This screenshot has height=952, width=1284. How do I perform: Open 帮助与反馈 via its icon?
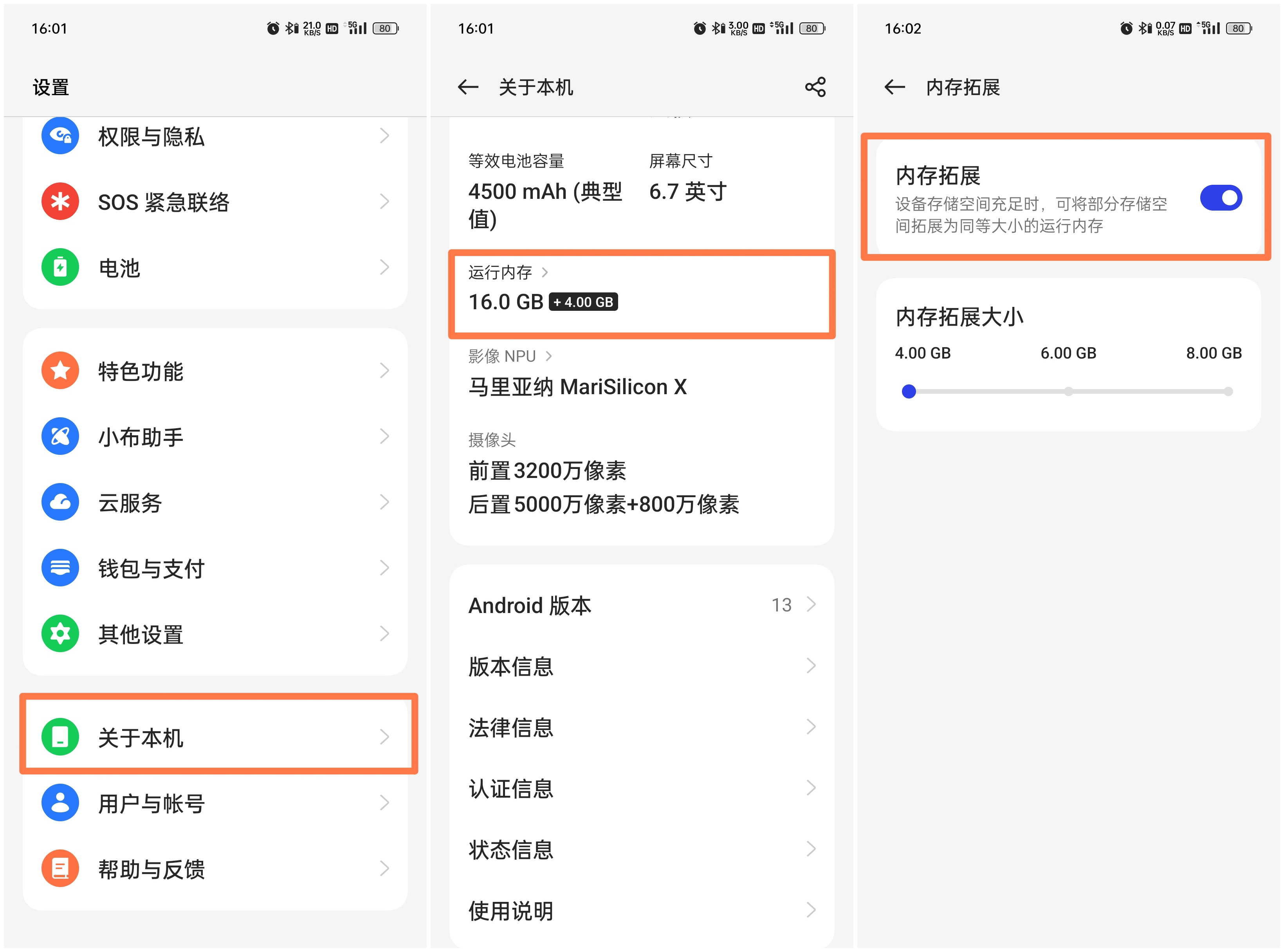click(x=60, y=868)
